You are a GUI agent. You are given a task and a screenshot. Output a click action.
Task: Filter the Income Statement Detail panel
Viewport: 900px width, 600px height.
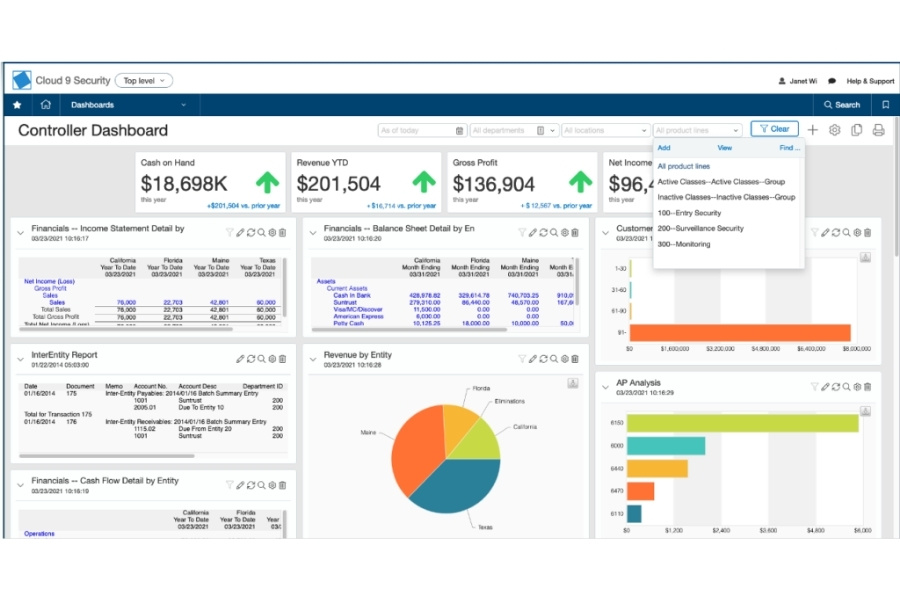click(230, 233)
